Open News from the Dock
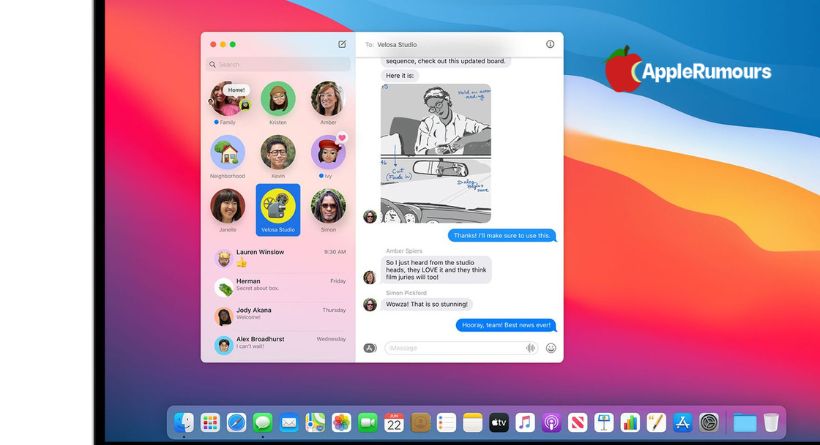 (x=577, y=423)
